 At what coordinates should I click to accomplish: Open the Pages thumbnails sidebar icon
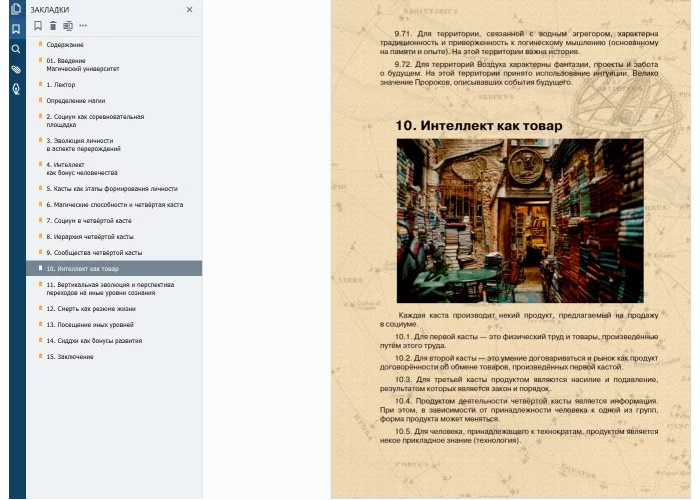pos(16,9)
